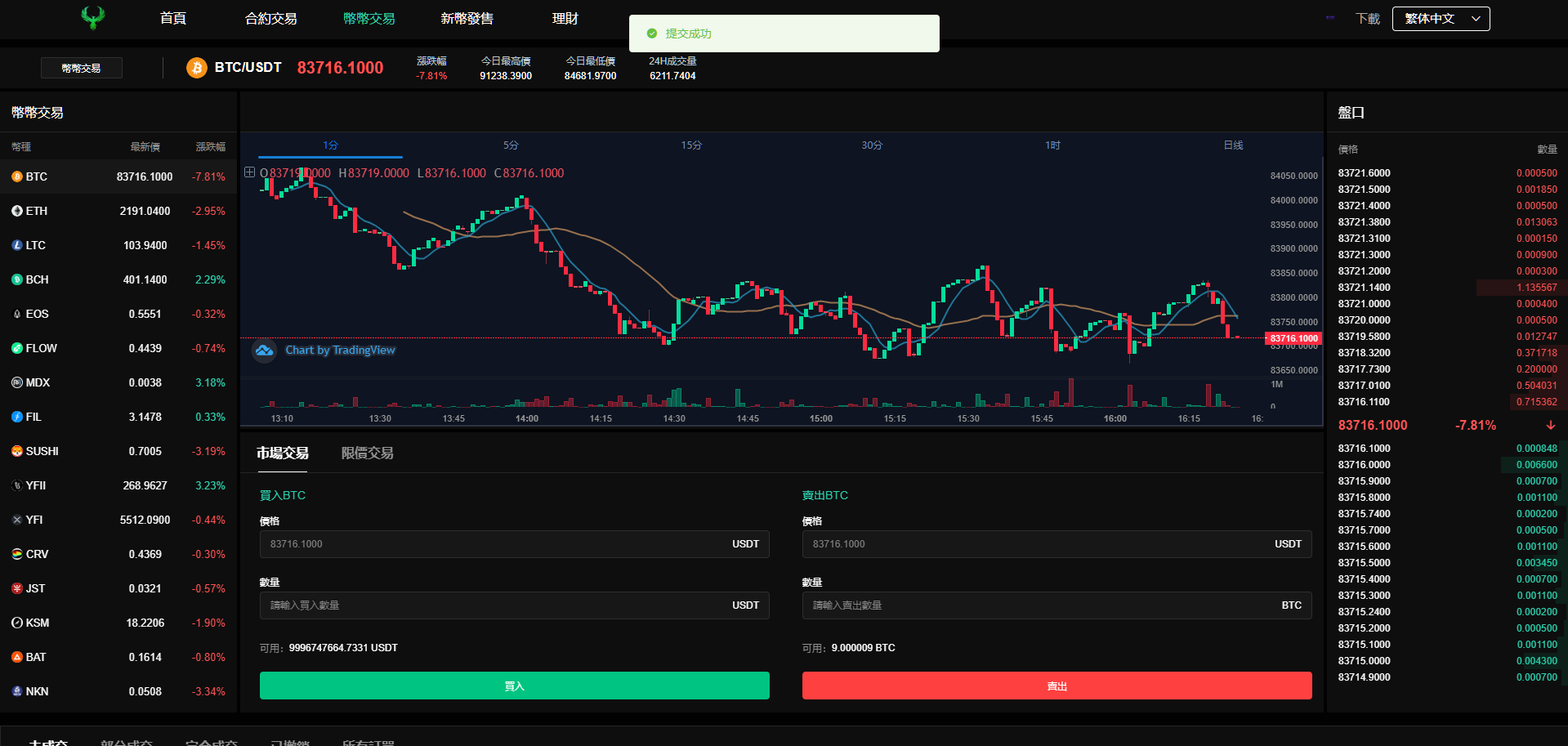Click the SUSHI coin icon
This screenshot has width=1568, height=746.
[17, 451]
